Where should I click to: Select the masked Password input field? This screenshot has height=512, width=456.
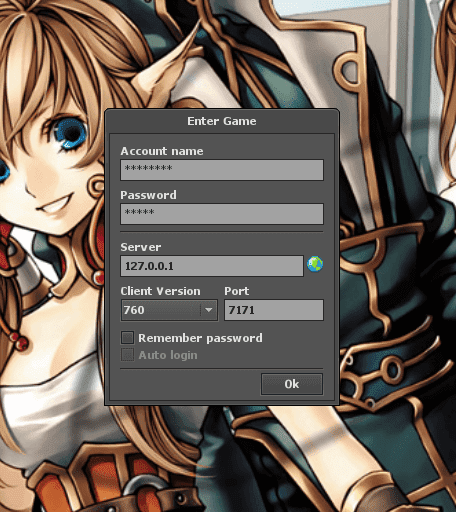[222, 214]
